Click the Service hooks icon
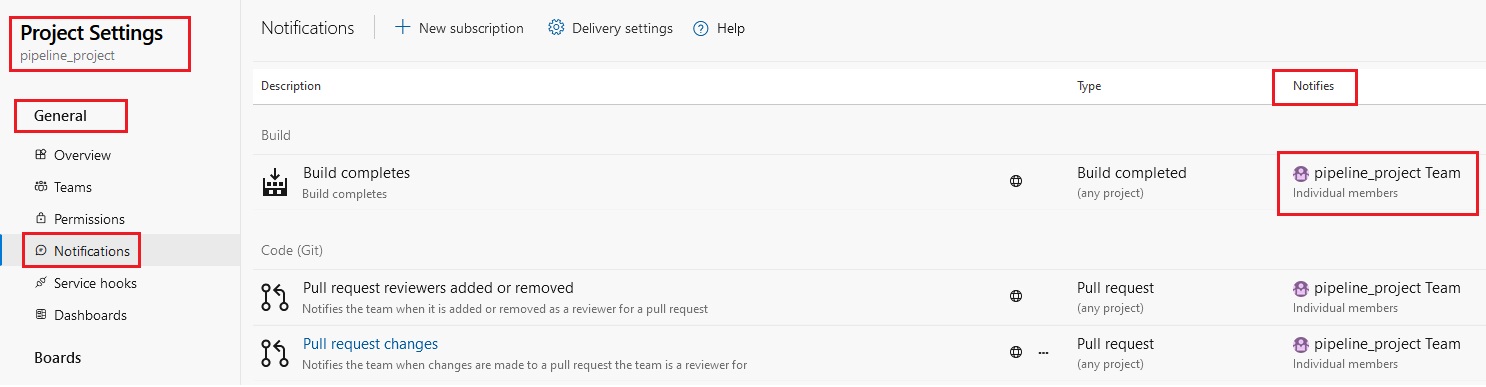Screen dimensions: 1486x387 point(41,283)
